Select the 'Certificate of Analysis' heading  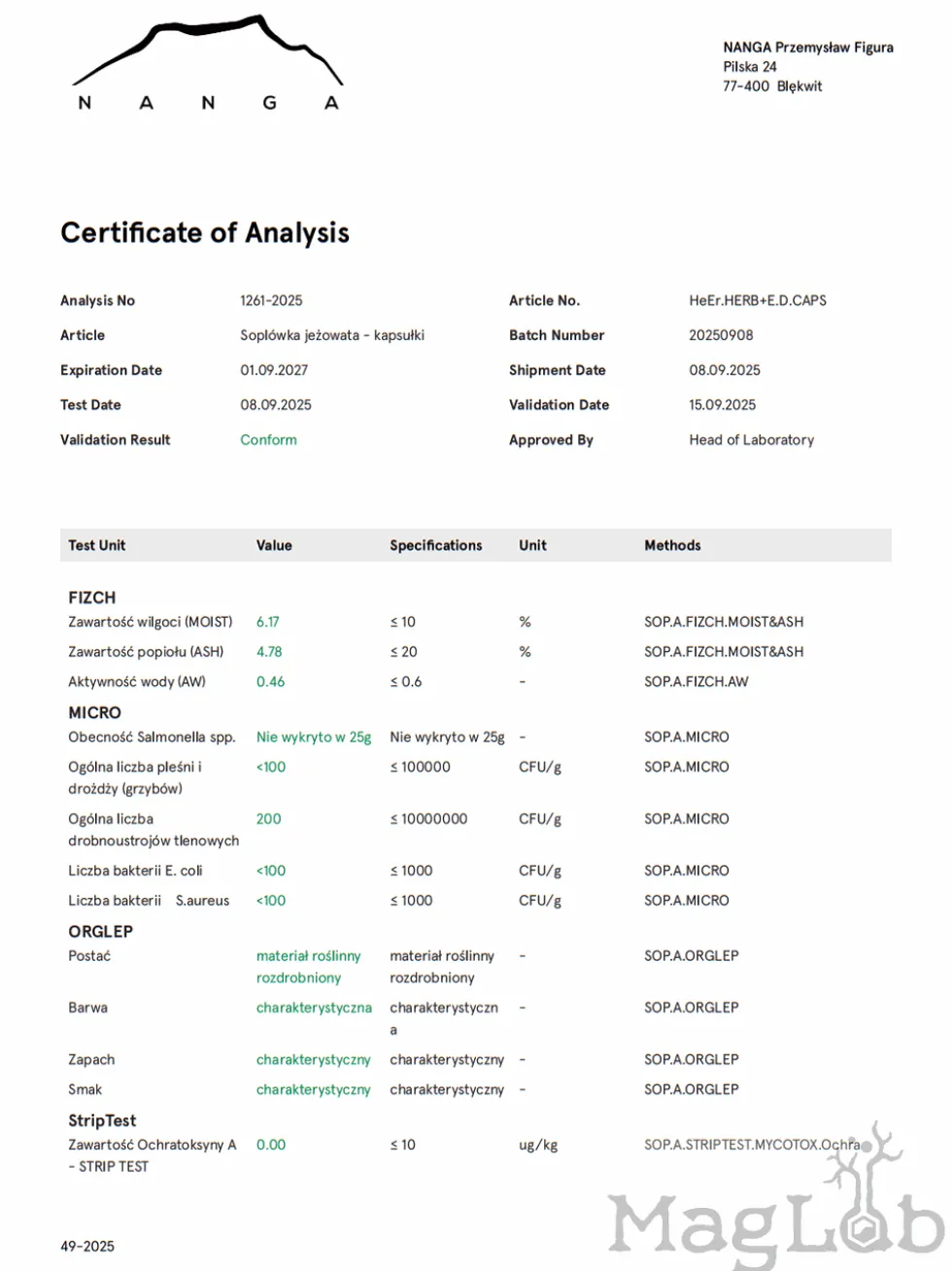[x=205, y=233]
